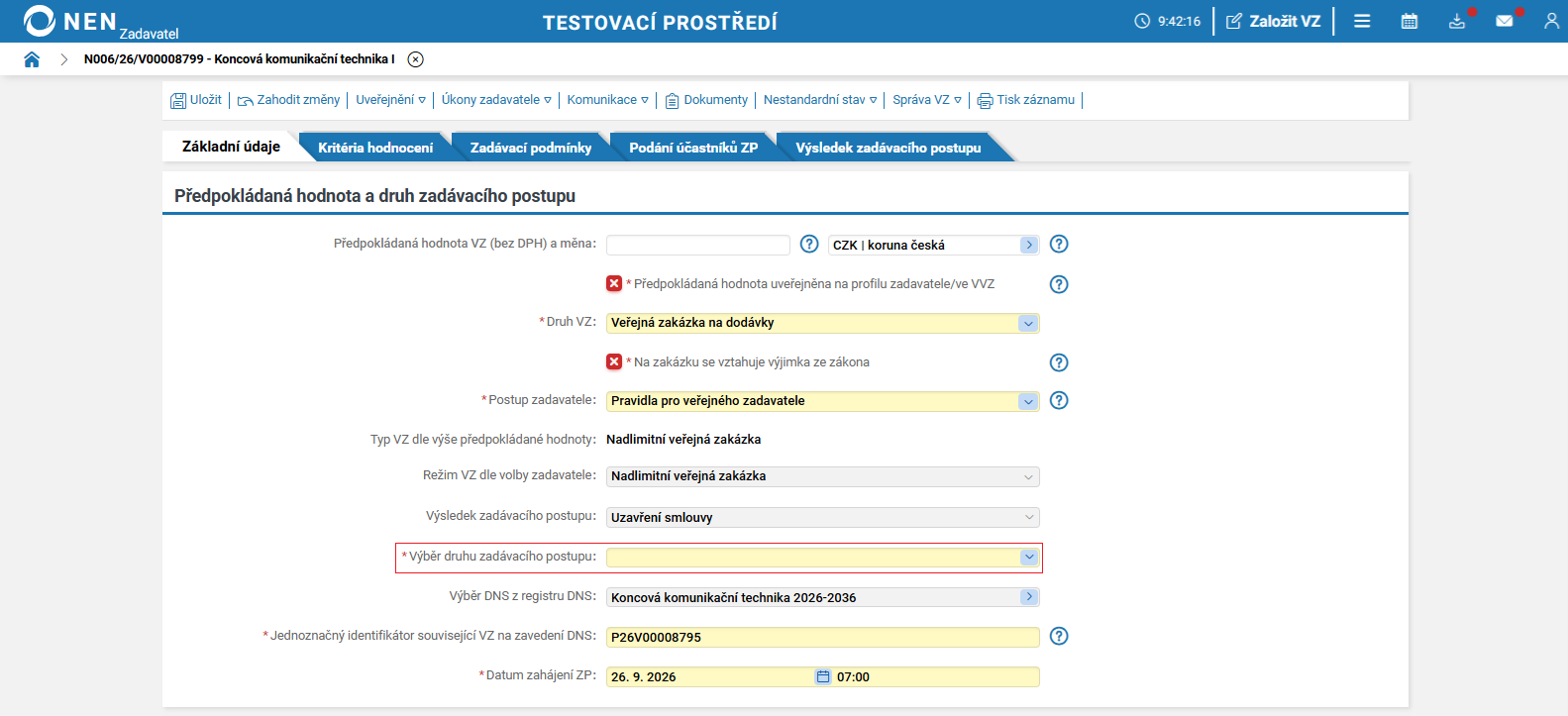Select the Základní údaje tab
The width and height of the screenshot is (1568, 716).
(231, 147)
